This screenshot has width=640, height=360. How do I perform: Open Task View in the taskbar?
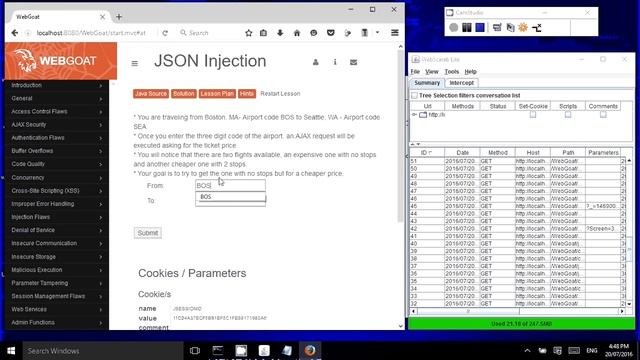coord(195,351)
